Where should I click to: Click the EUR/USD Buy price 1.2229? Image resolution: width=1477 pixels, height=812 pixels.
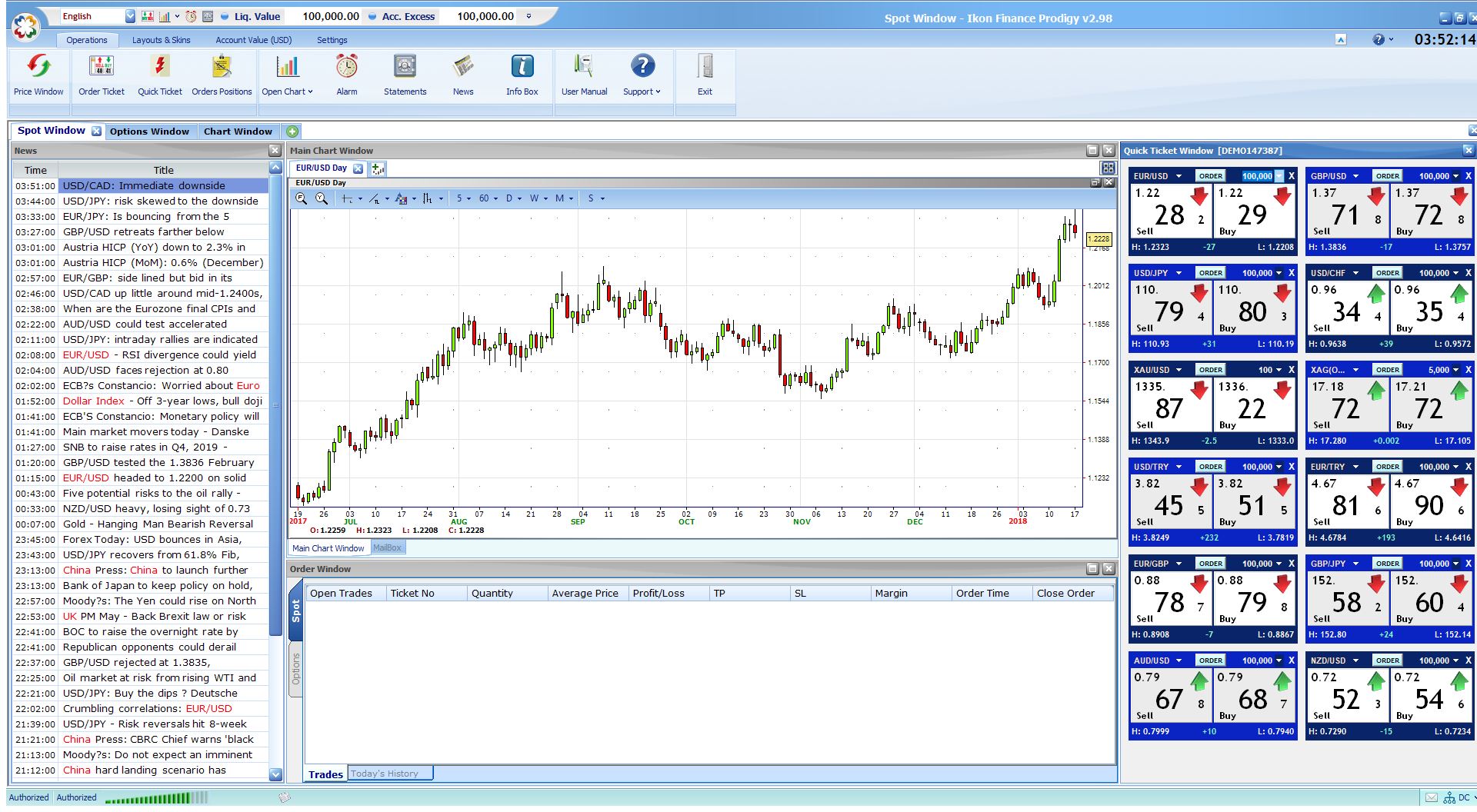pyautogui.click(x=1253, y=210)
